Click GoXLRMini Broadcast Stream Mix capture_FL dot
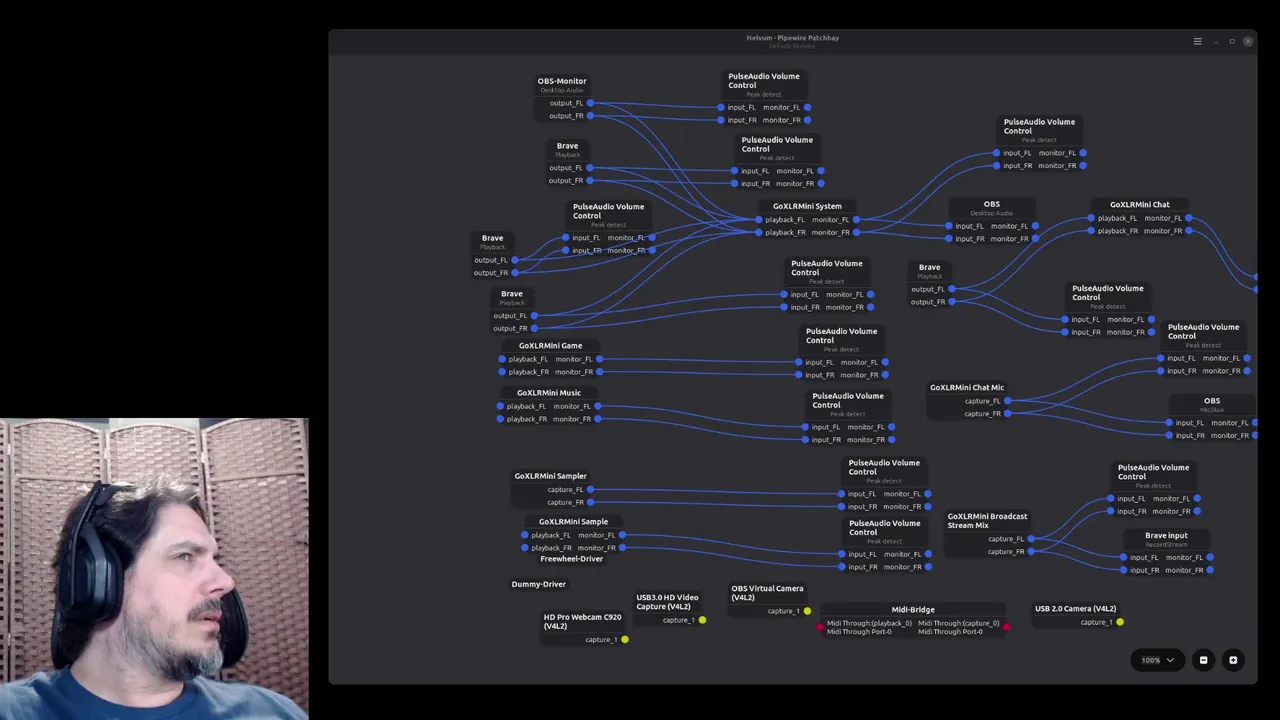 point(1031,539)
